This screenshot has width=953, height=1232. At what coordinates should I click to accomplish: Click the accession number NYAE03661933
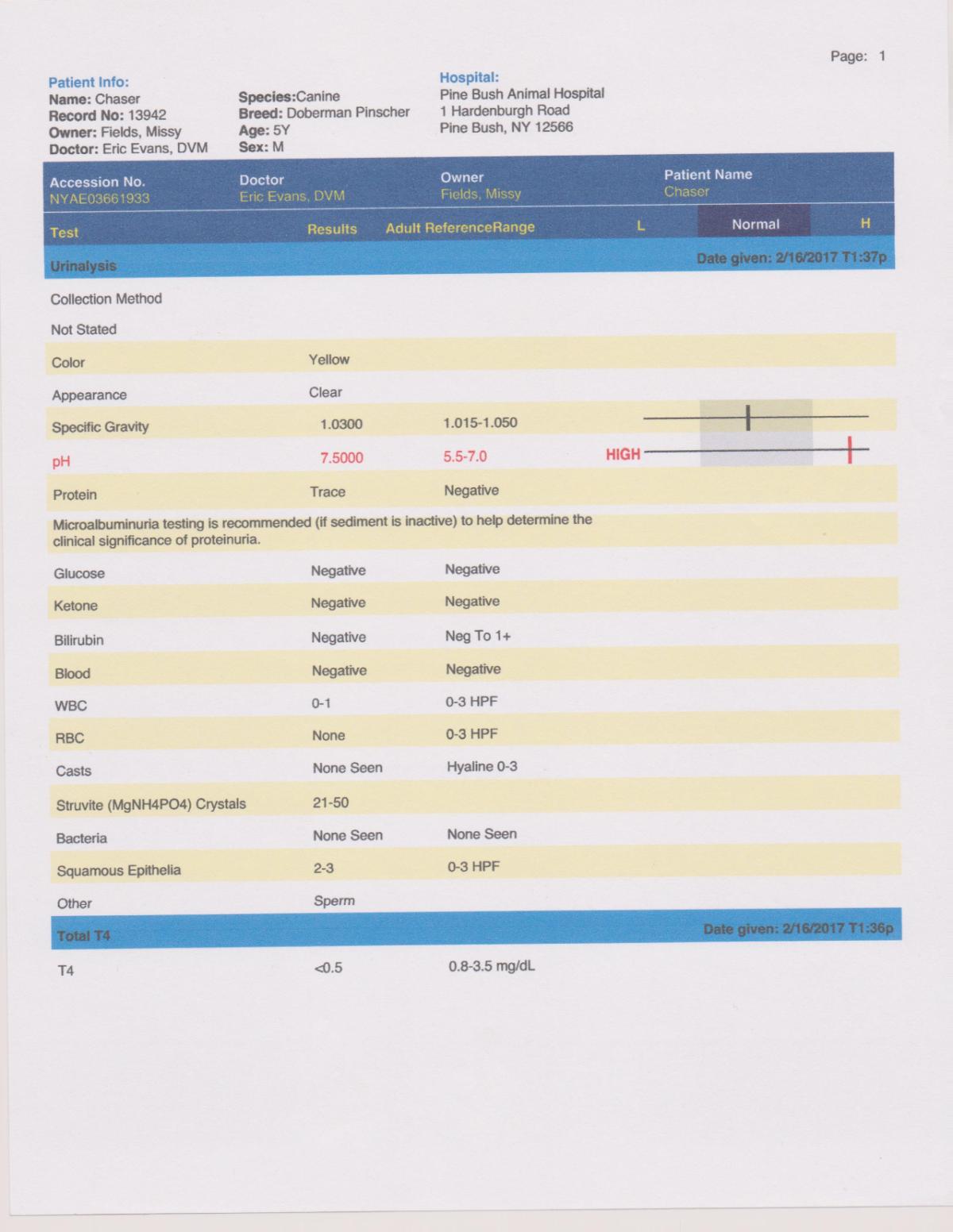click(99, 198)
